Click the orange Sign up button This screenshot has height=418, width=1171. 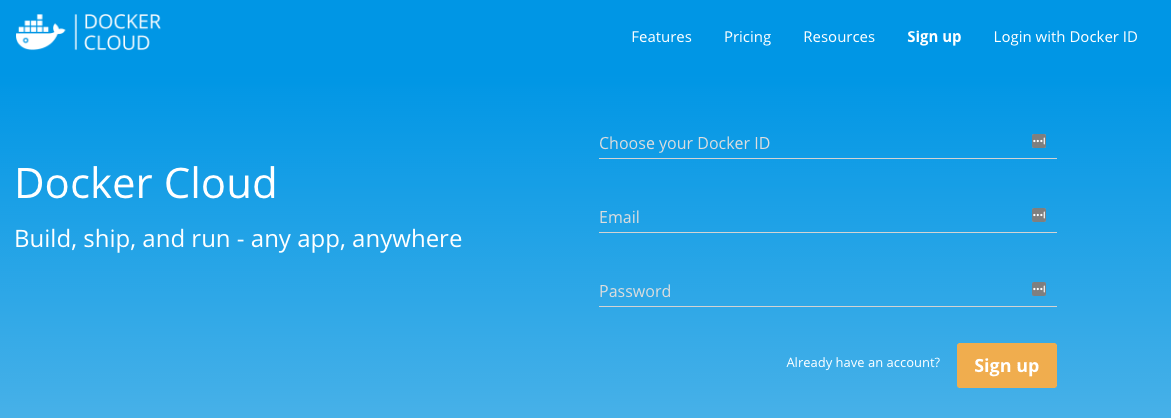tap(1007, 366)
